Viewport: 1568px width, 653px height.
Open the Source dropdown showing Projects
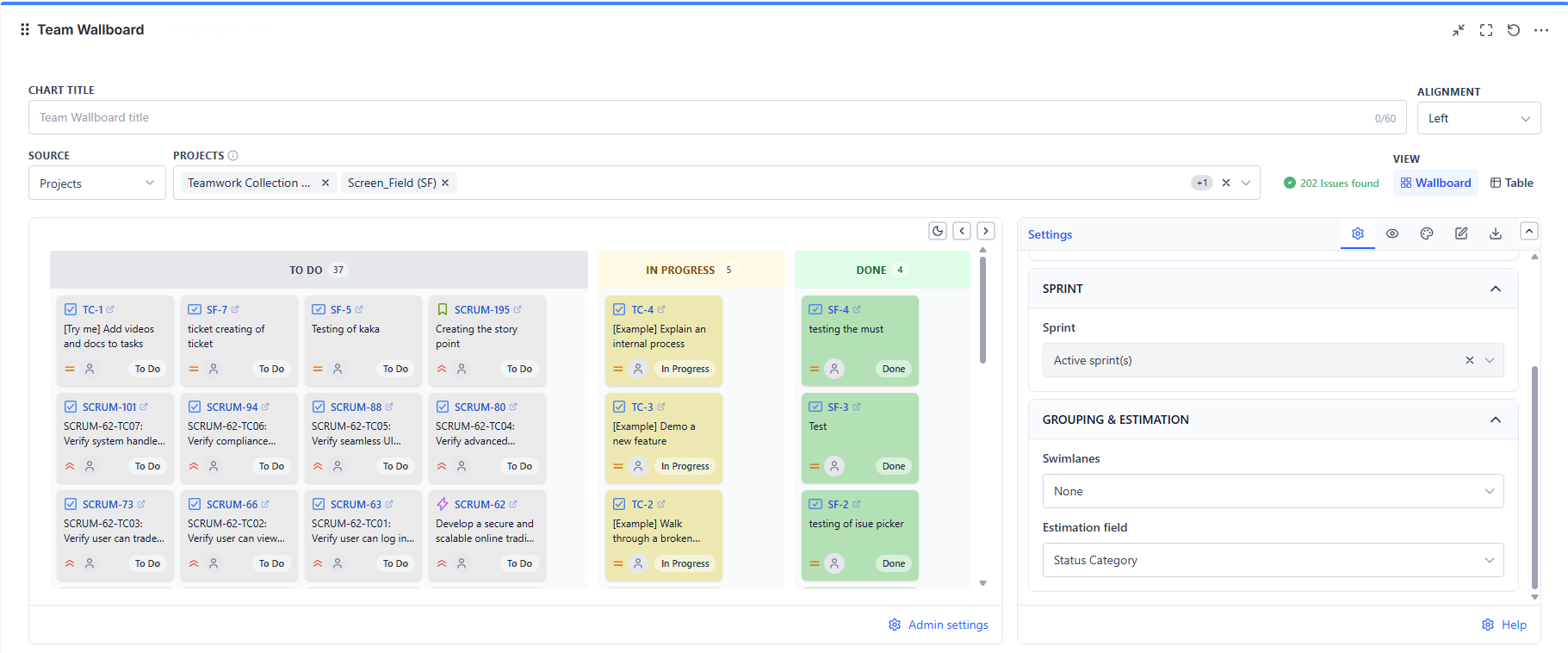point(97,183)
